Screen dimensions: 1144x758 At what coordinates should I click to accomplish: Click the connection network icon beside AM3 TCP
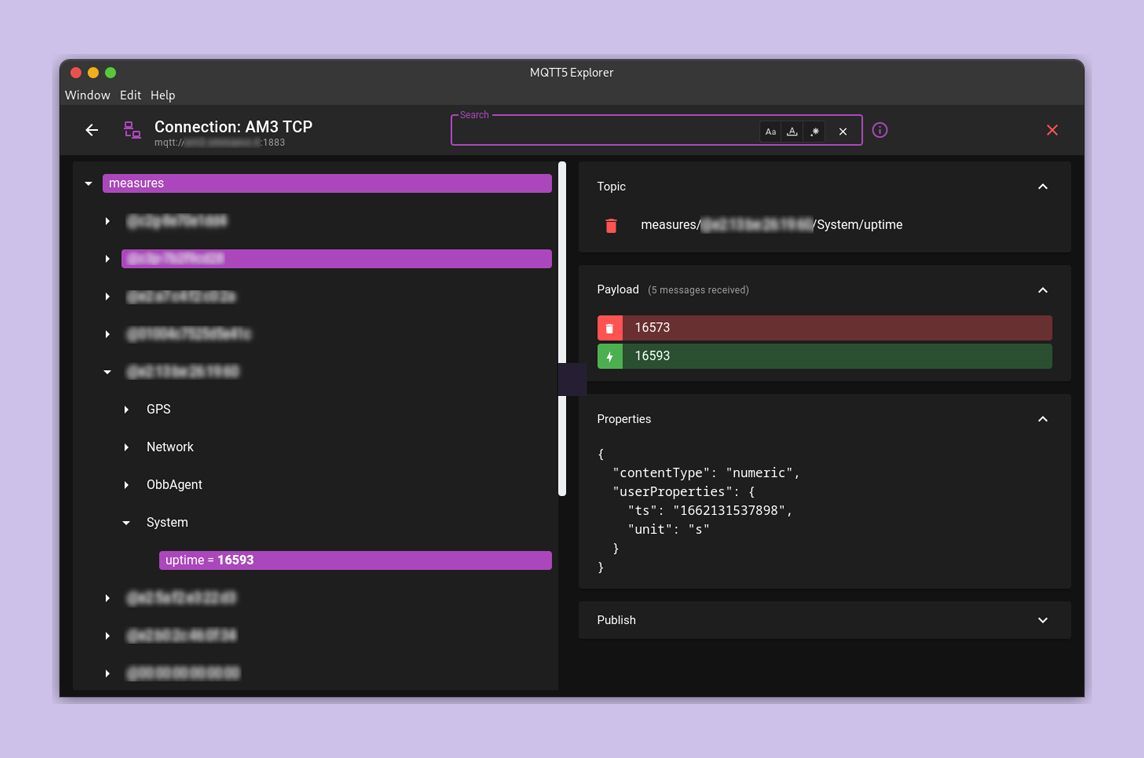[x=132, y=130]
